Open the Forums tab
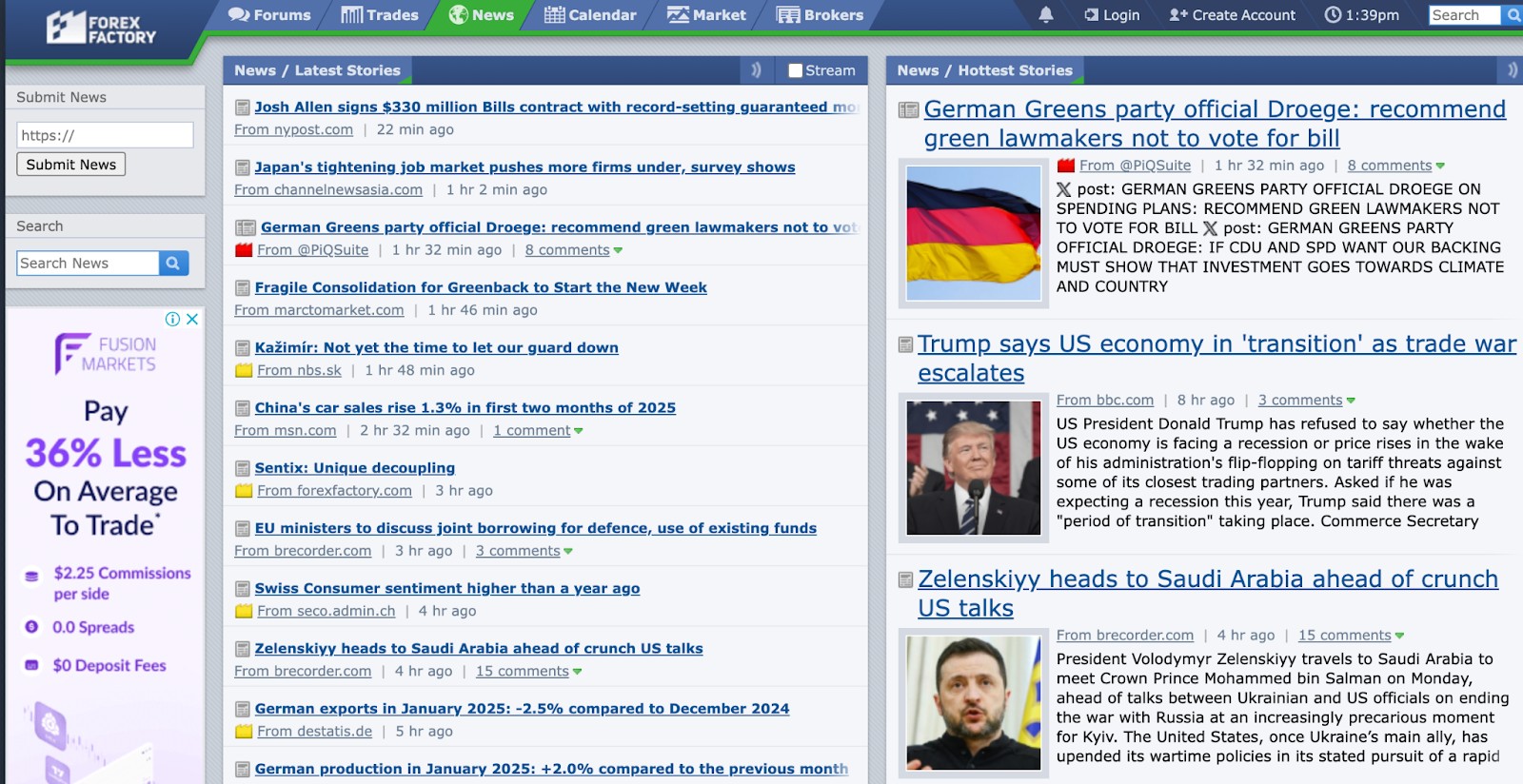 tap(269, 15)
